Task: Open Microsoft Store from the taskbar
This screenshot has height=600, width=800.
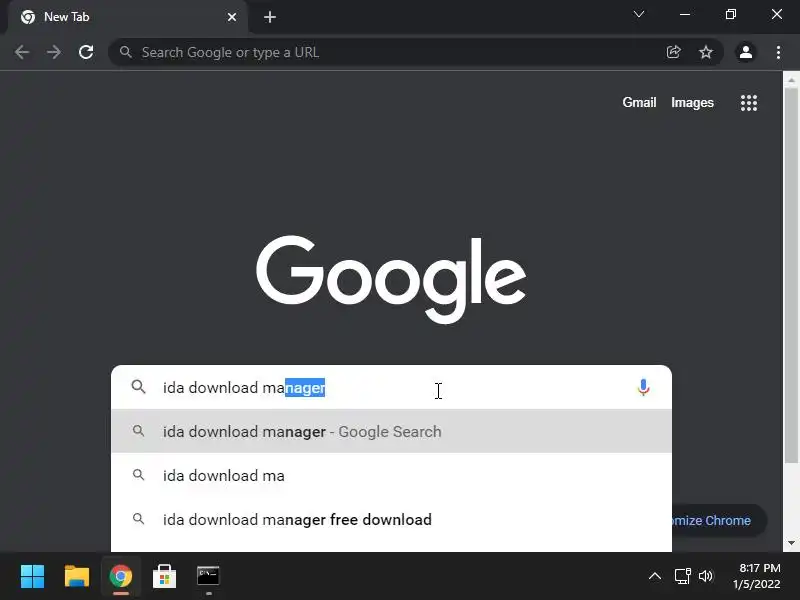Action: [164, 577]
